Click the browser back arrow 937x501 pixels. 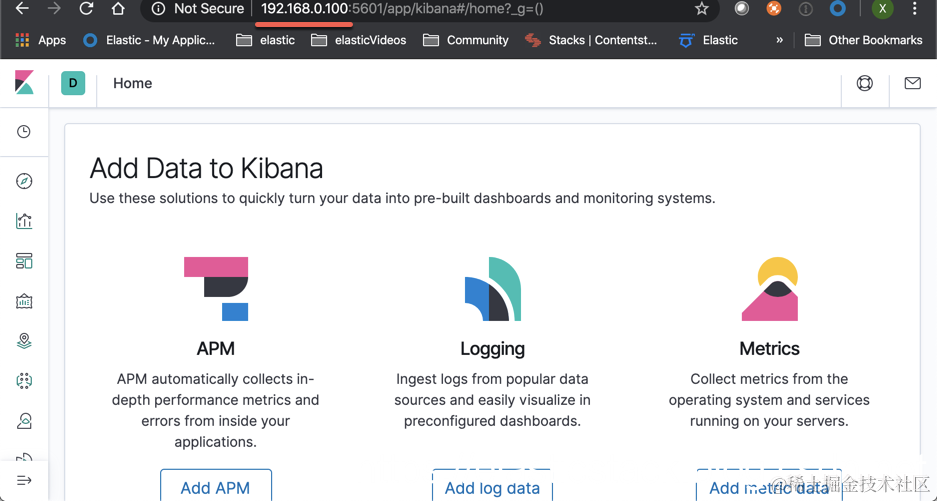[x=22, y=8]
